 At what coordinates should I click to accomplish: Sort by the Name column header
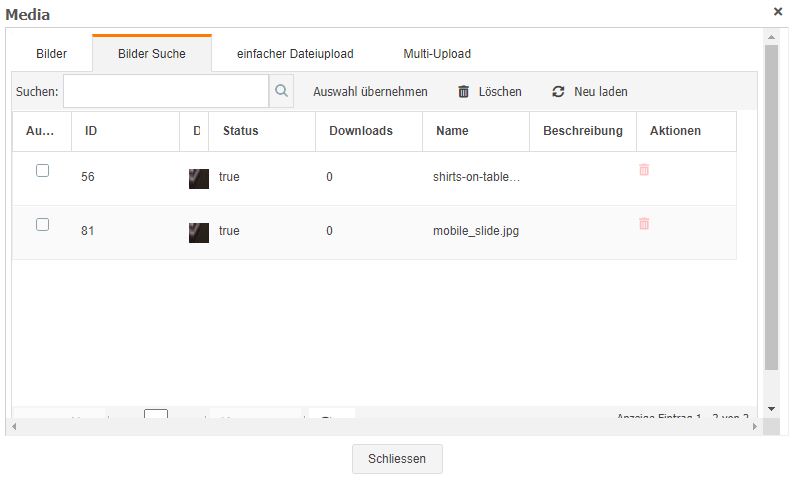click(452, 131)
